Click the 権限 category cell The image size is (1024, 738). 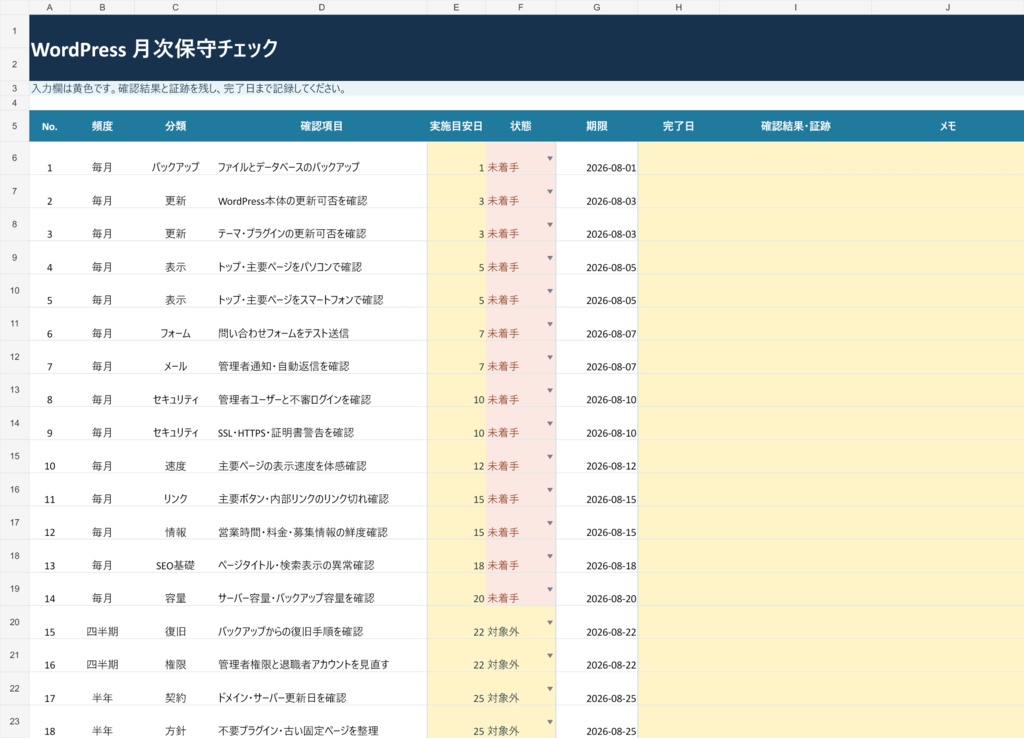176,656
